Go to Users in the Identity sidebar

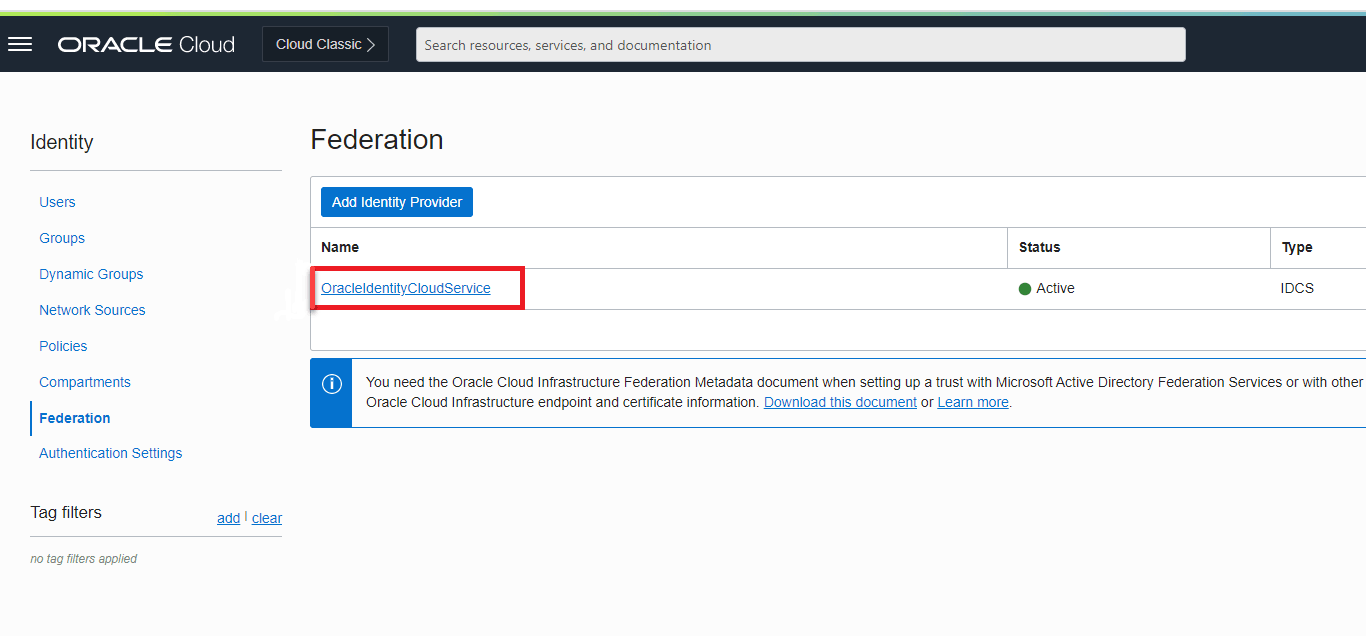click(57, 202)
